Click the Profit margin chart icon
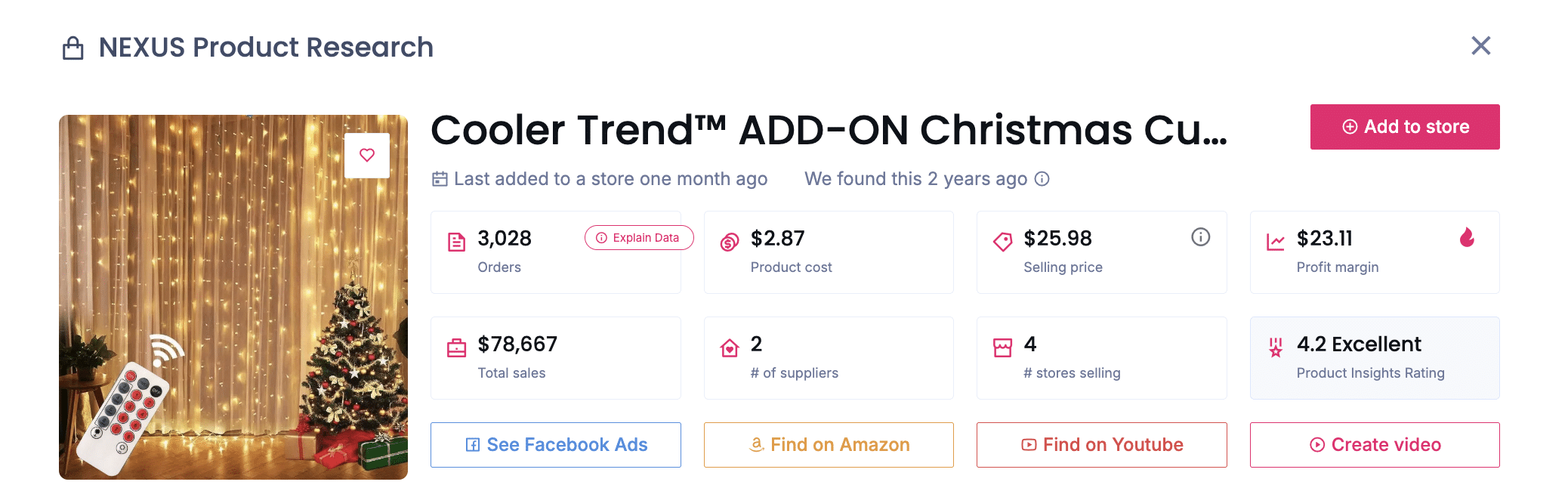The width and height of the screenshot is (1568, 488). pyautogui.click(x=1276, y=242)
